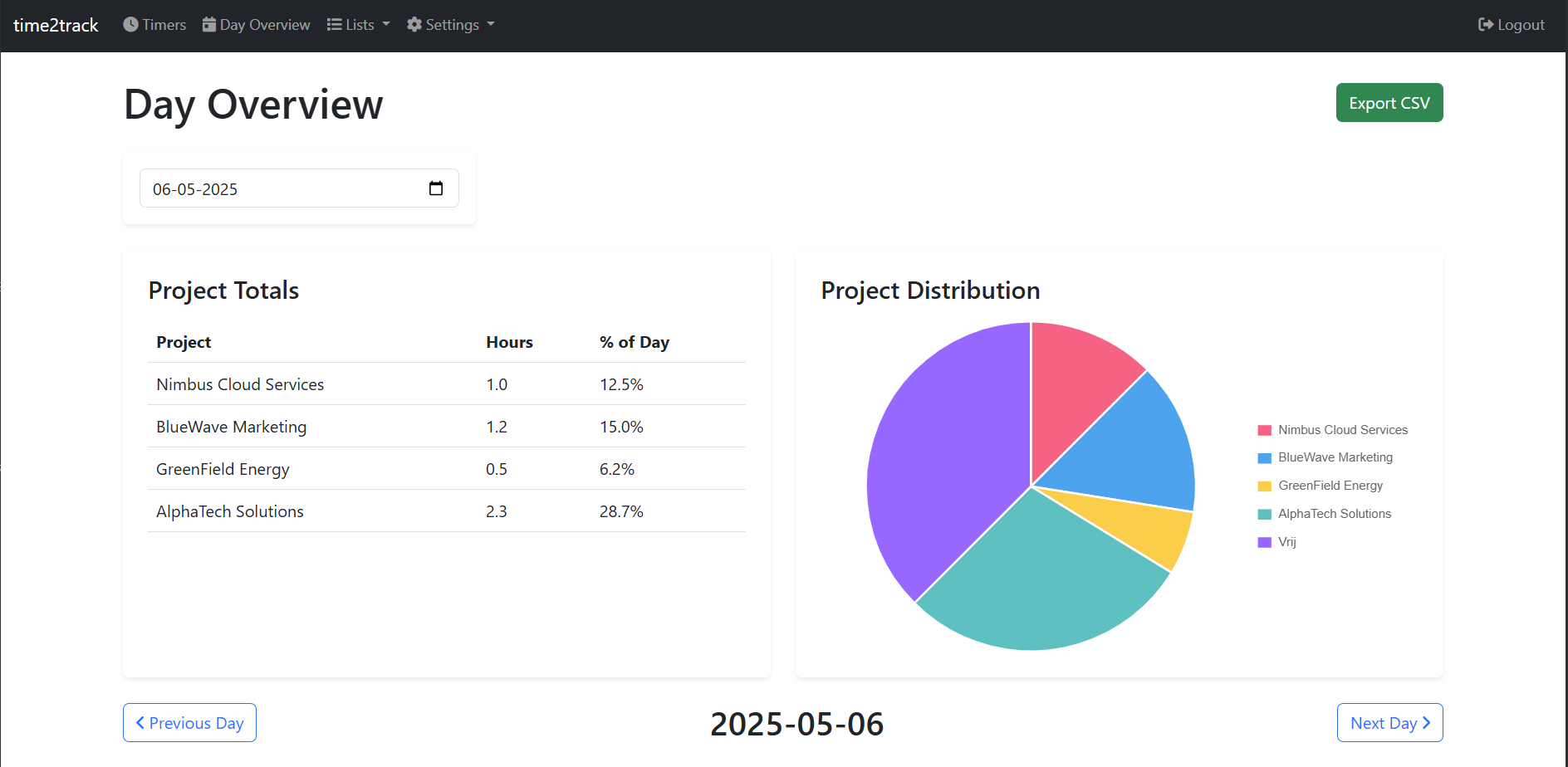Expand the Lists dropdown menu

[x=358, y=25]
